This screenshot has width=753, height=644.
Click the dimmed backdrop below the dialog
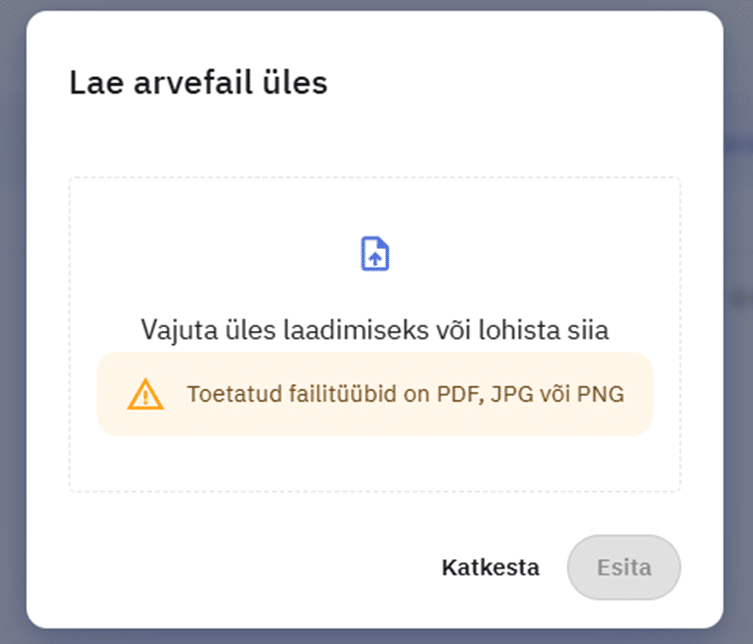pyautogui.click(x=374, y=637)
